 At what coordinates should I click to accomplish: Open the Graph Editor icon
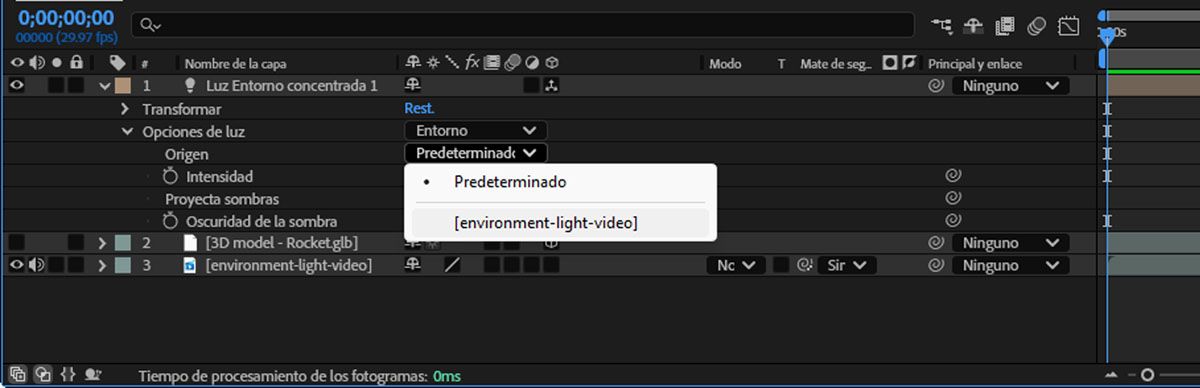pos(1069,26)
